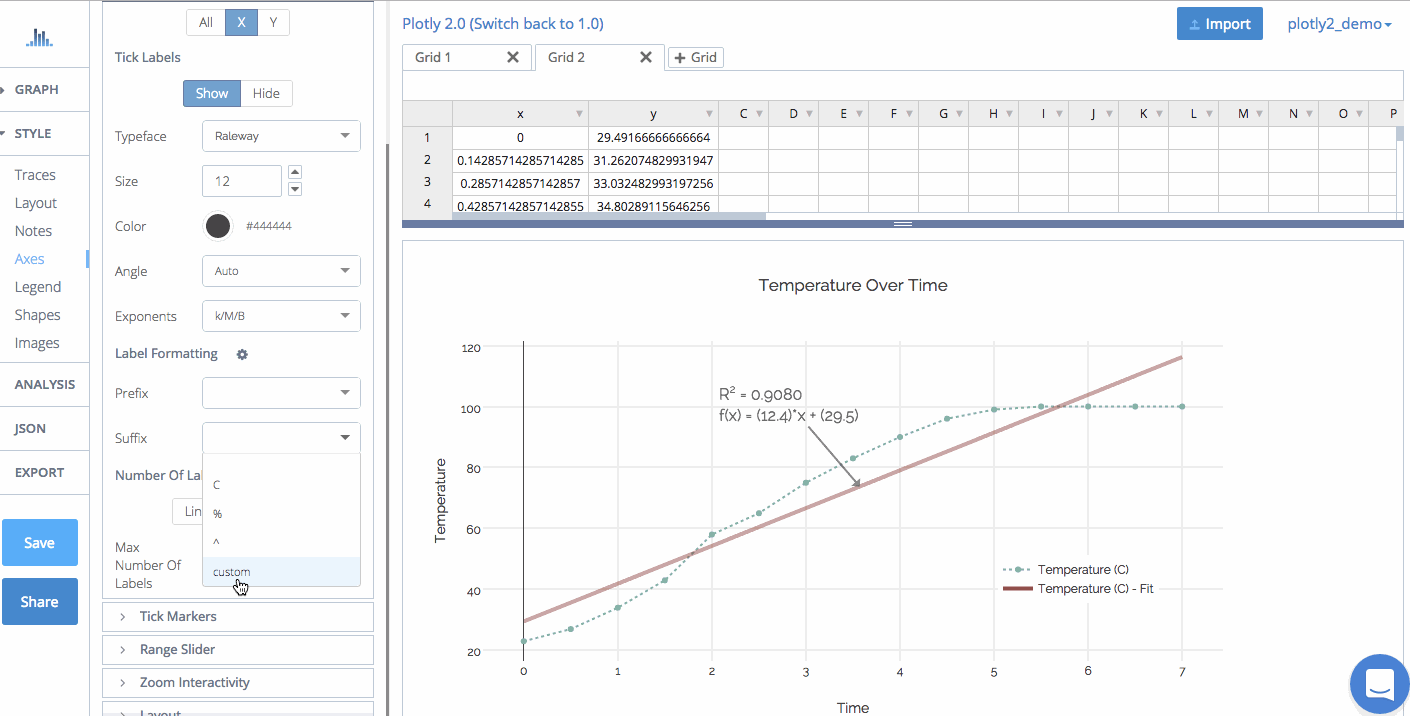Click the Plotly logo icon
1410x716 pixels.
tap(39, 38)
